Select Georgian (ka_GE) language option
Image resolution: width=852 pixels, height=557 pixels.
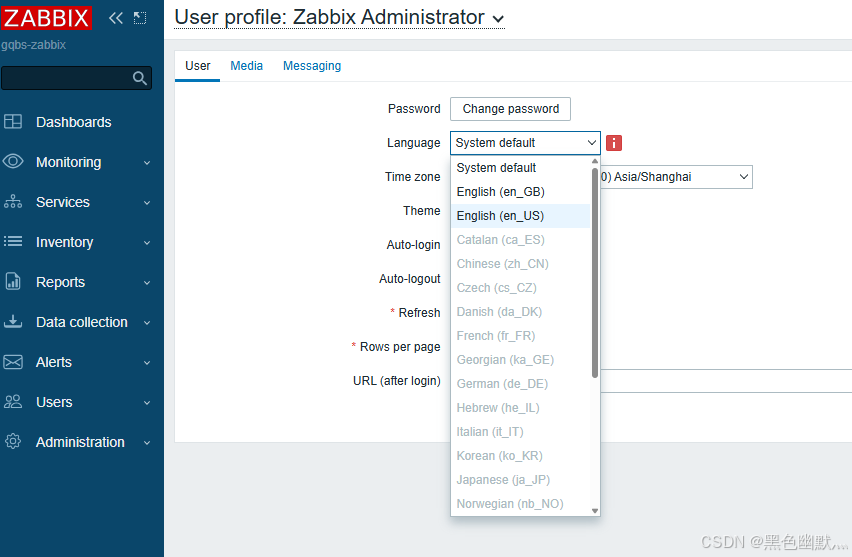[521, 360]
